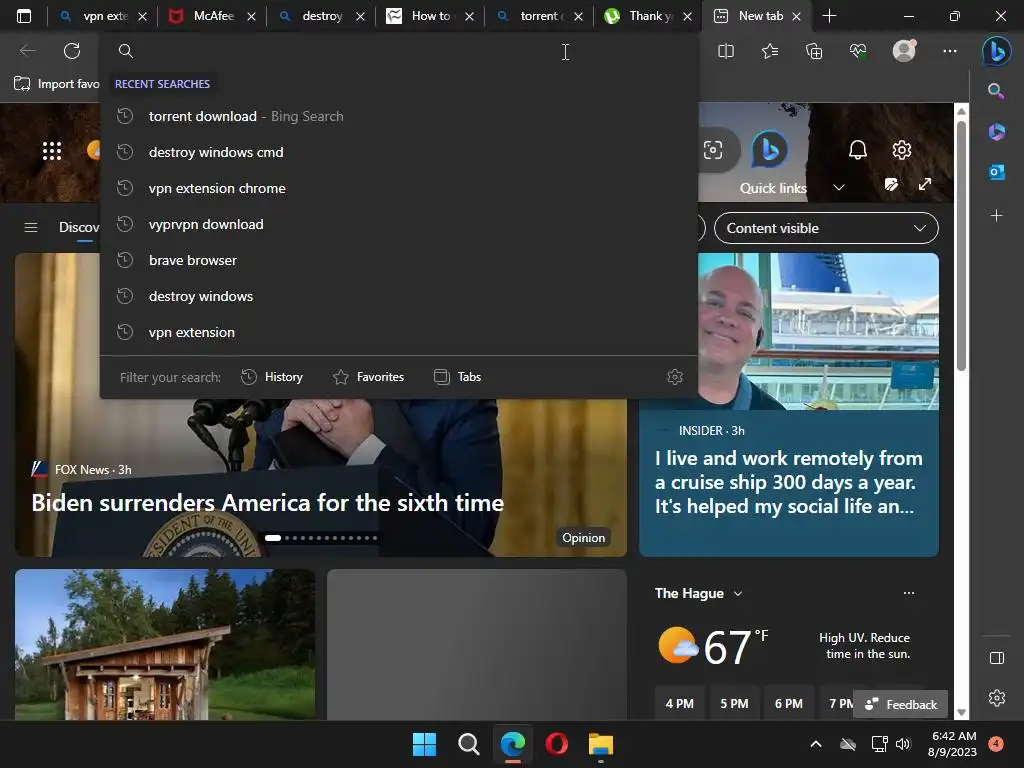Go back with the back arrow
1024x768 pixels.
pos(27,51)
